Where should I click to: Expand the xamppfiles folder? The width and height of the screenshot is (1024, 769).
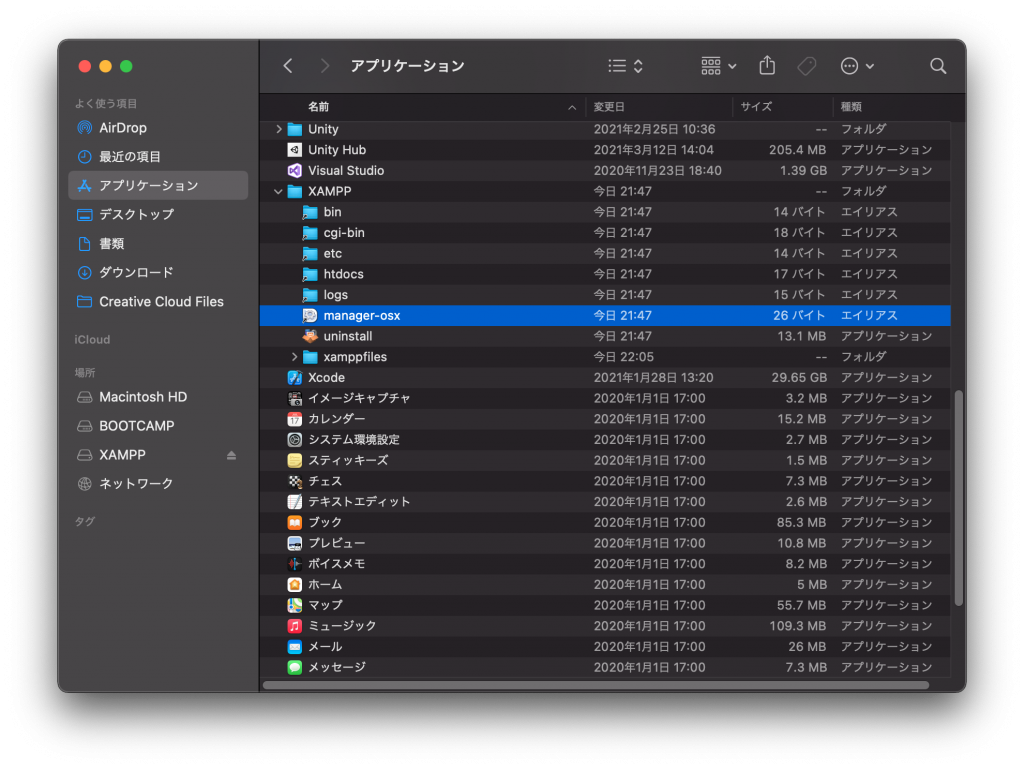pyautogui.click(x=295, y=357)
